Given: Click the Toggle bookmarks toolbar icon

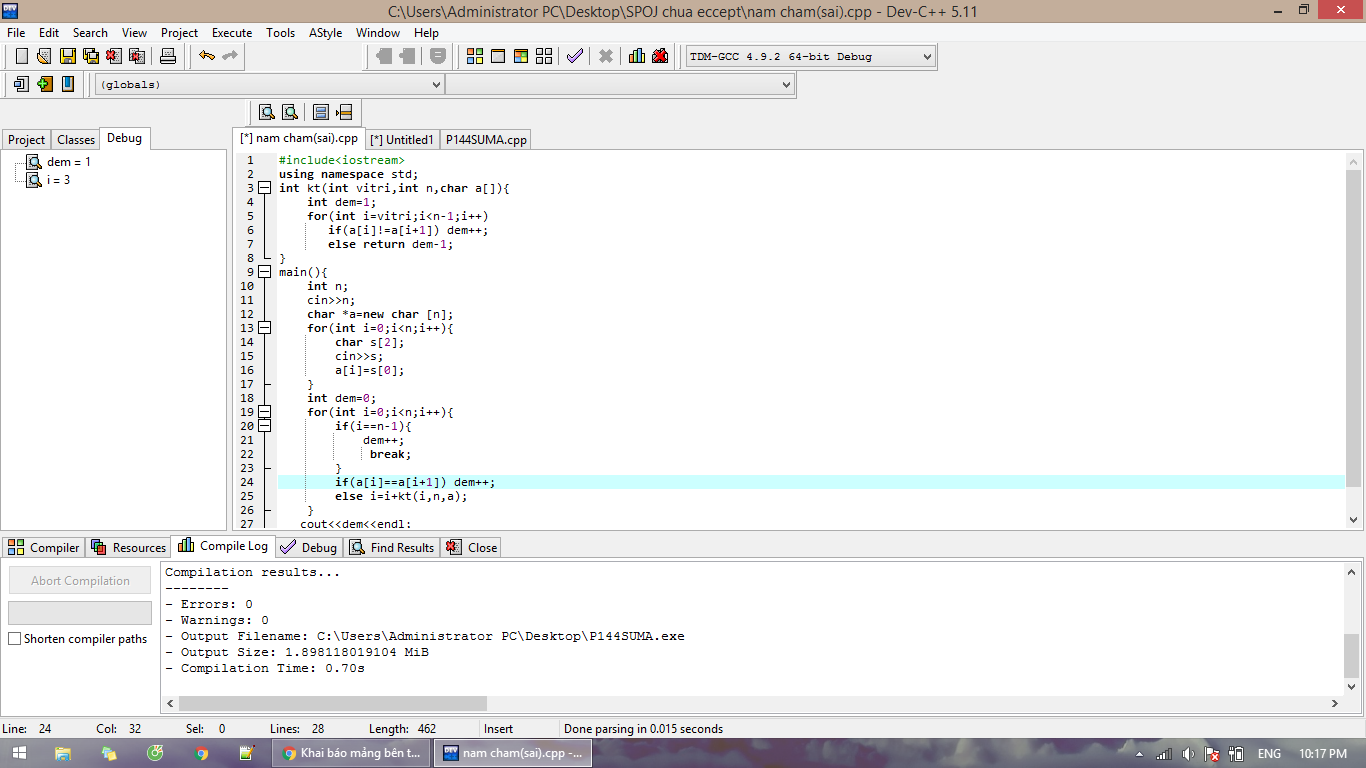Looking at the screenshot, I should point(45,84).
